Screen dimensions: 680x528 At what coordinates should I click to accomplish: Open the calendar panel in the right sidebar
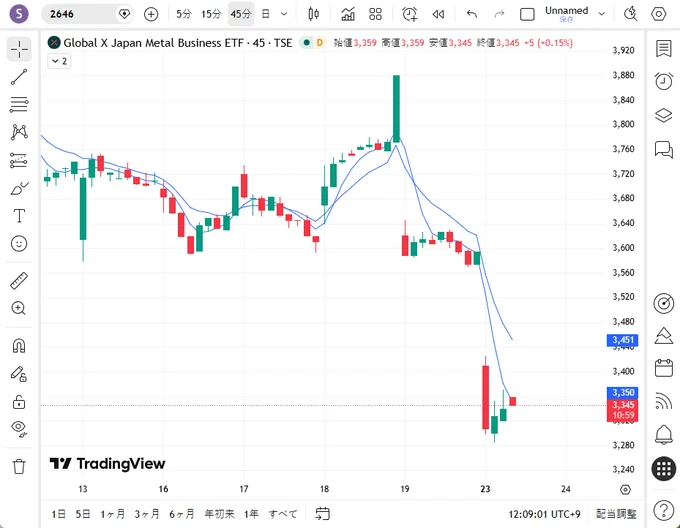click(664, 368)
